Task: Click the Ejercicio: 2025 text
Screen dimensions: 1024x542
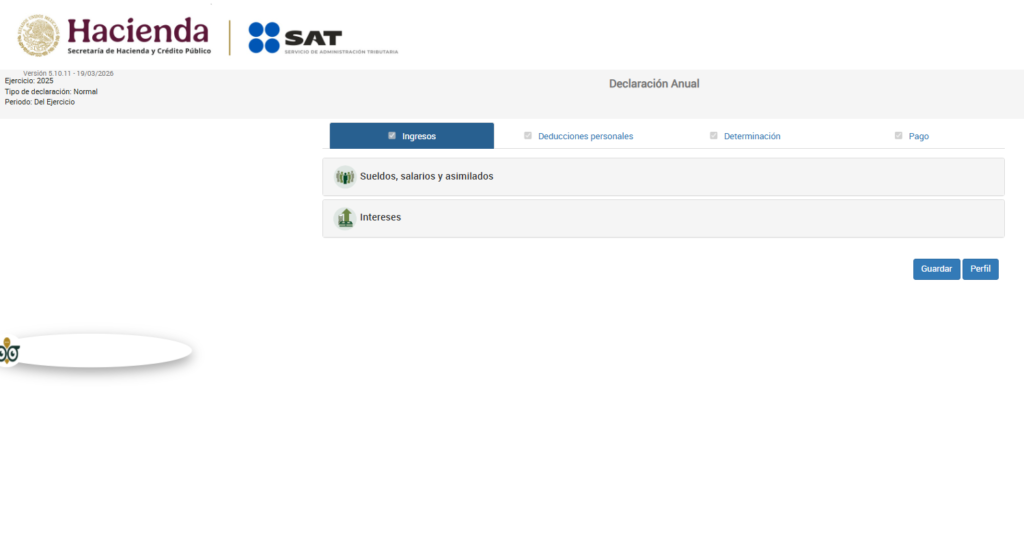Action: point(29,81)
